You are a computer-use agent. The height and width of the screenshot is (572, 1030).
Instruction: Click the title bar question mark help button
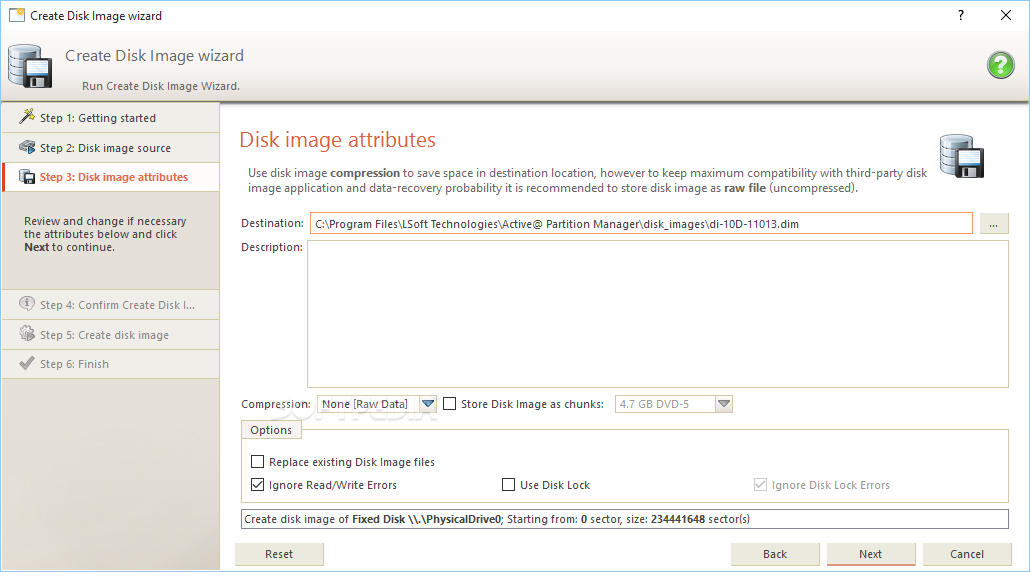961,15
